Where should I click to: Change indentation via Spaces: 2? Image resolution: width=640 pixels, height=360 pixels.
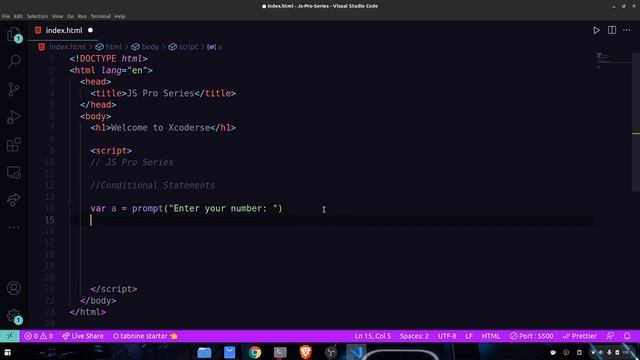click(414, 336)
